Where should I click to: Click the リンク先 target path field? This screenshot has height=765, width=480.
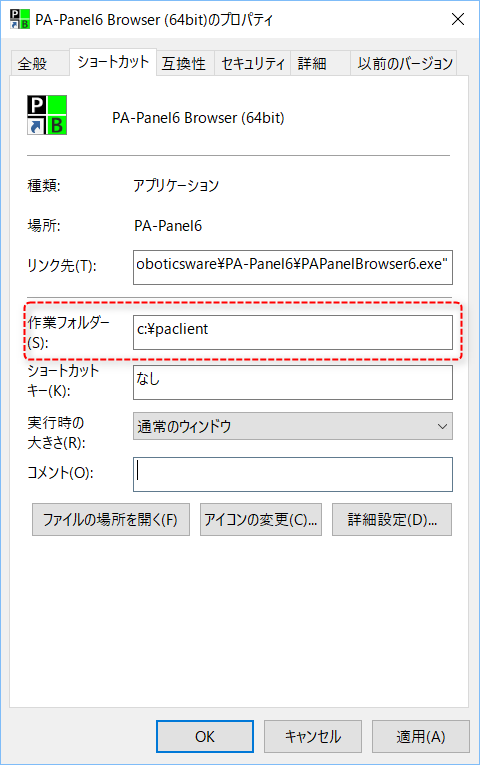click(x=293, y=267)
